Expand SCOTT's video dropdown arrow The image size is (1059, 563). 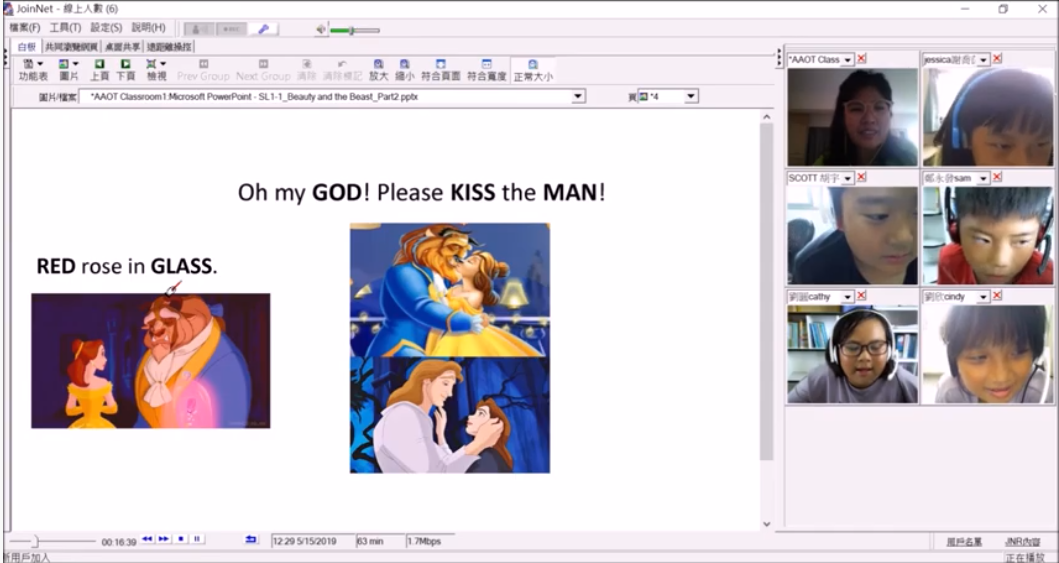848,179
